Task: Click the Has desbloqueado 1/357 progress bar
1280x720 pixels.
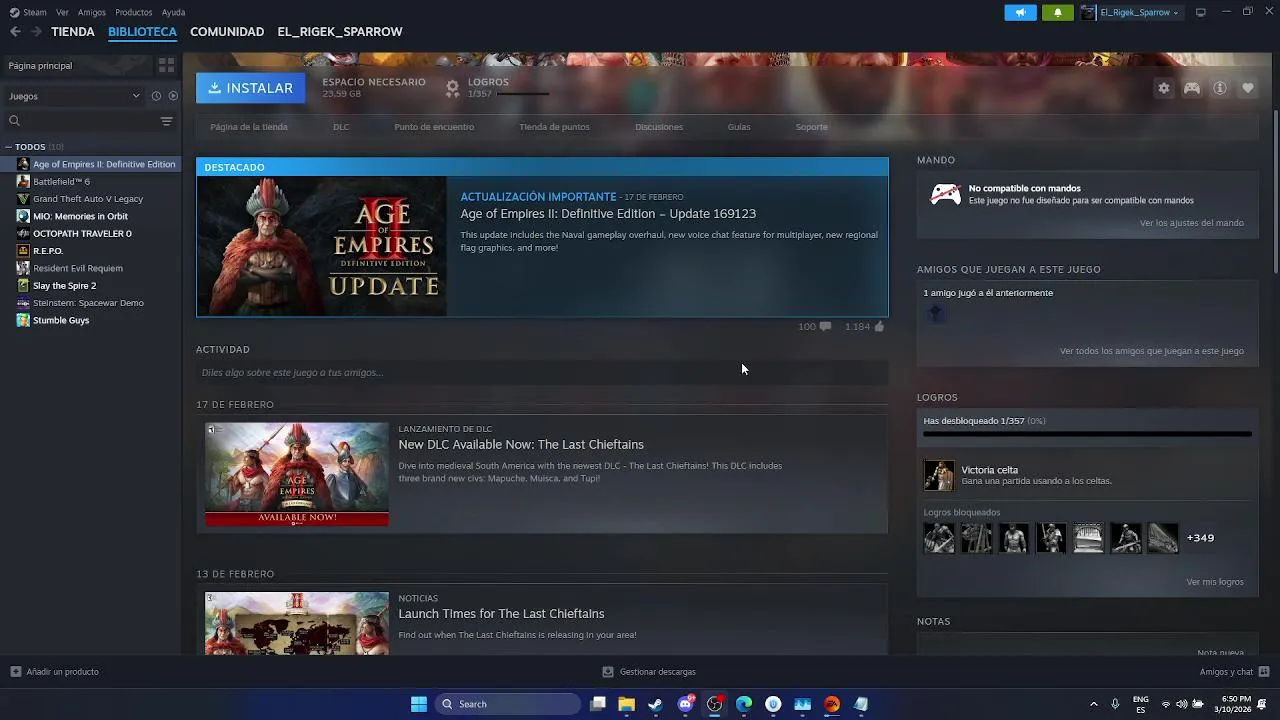Action: pos(1087,434)
